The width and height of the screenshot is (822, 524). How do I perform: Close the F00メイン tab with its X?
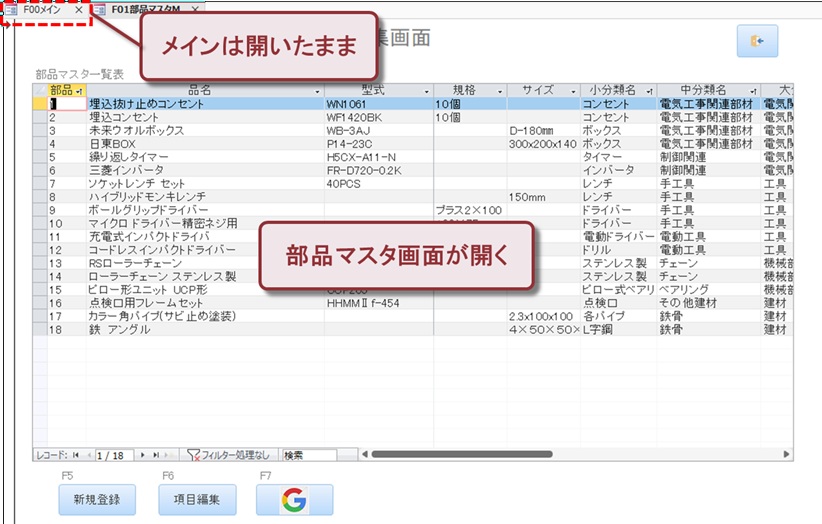pos(79,9)
